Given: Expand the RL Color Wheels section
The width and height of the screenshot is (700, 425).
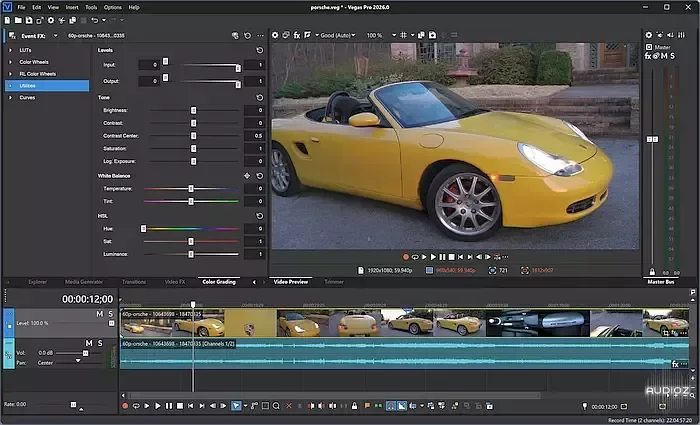Looking at the screenshot, I should (10, 74).
